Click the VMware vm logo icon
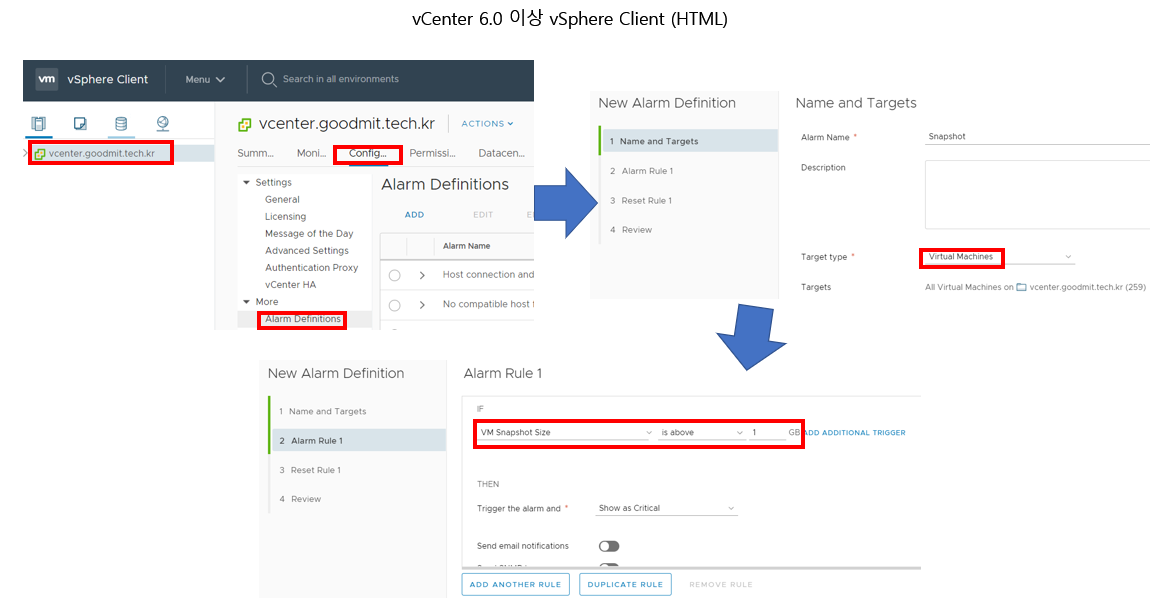This screenshot has height=604, width=1163. pos(47,79)
